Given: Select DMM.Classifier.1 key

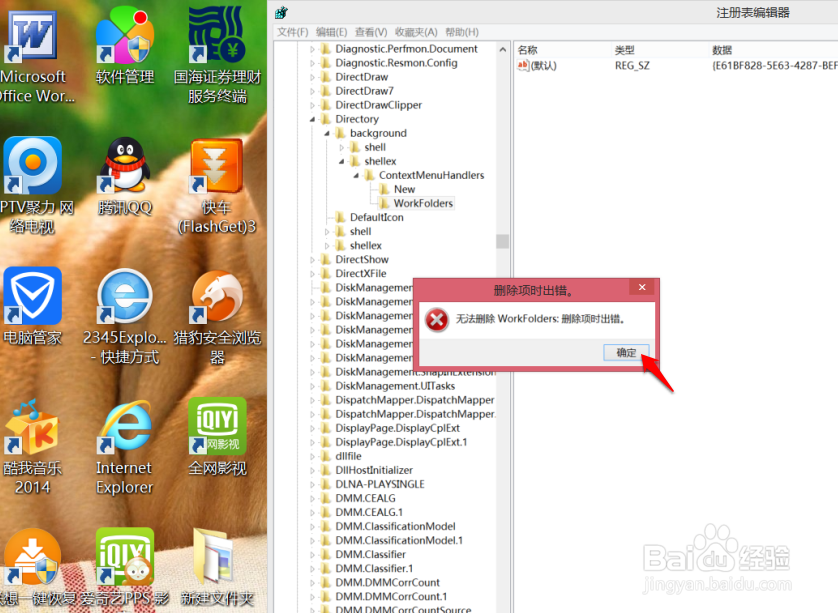Looking at the screenshot, I should coord(374,569).
